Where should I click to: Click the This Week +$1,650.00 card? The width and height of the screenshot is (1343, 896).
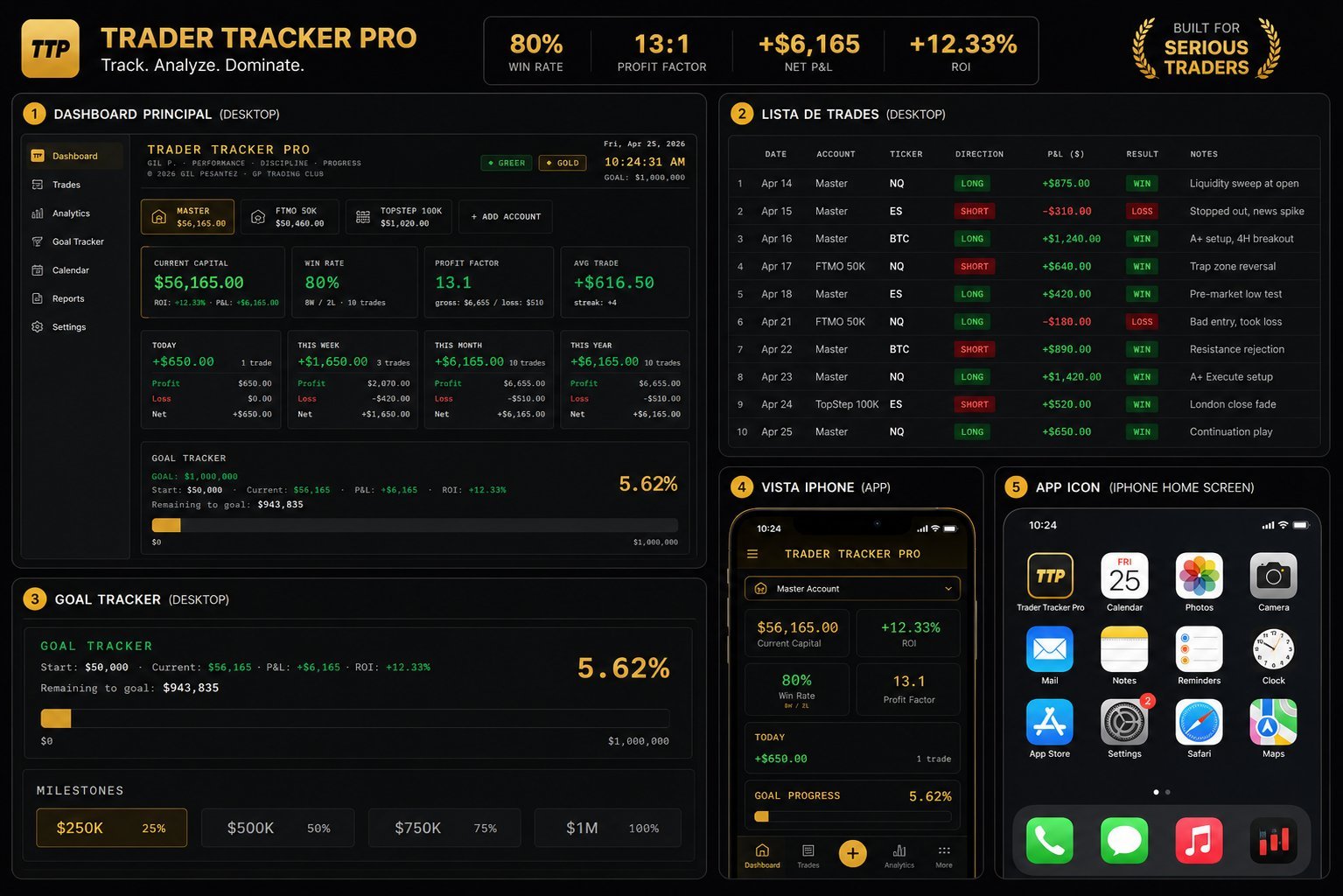[x=352, y=379]
